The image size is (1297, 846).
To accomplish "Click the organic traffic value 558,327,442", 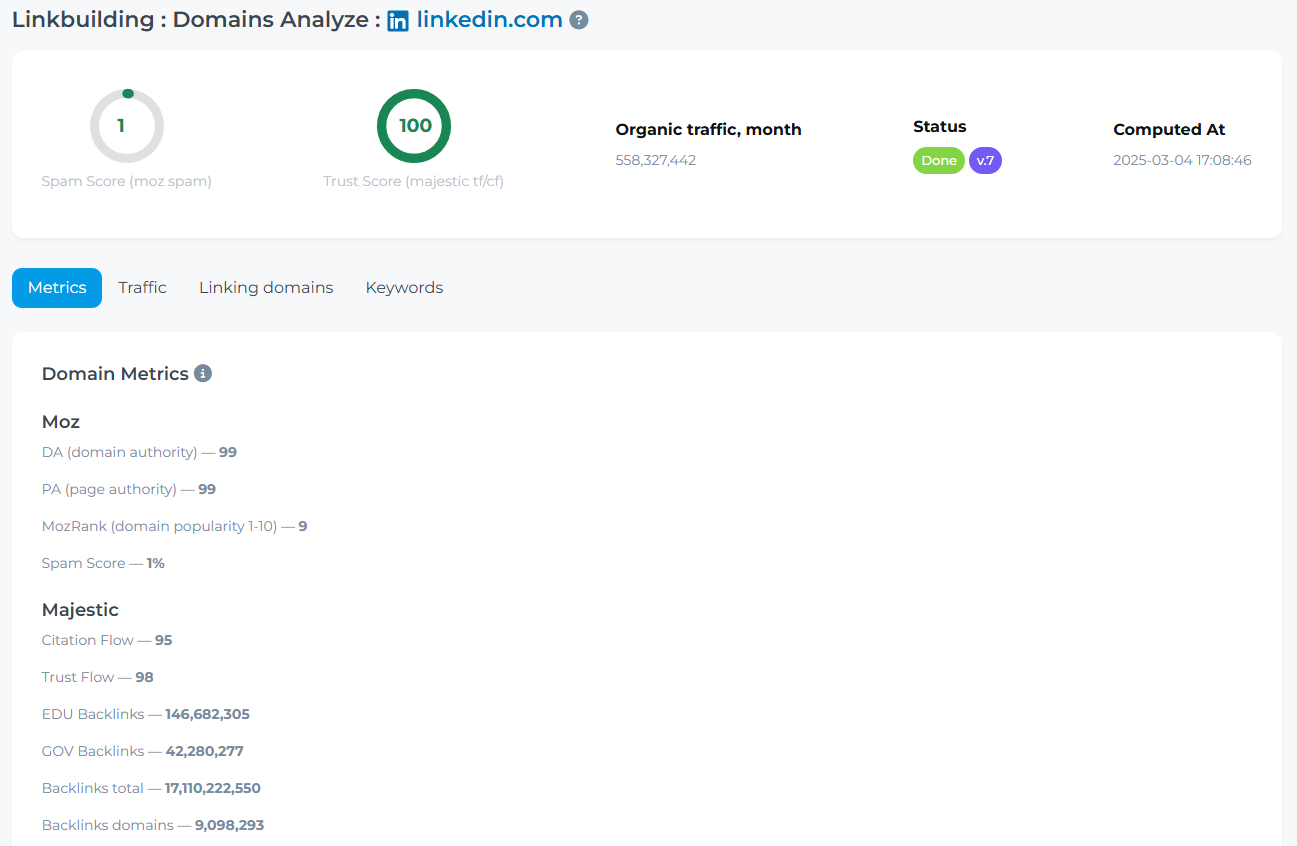I will pos(656,160).
